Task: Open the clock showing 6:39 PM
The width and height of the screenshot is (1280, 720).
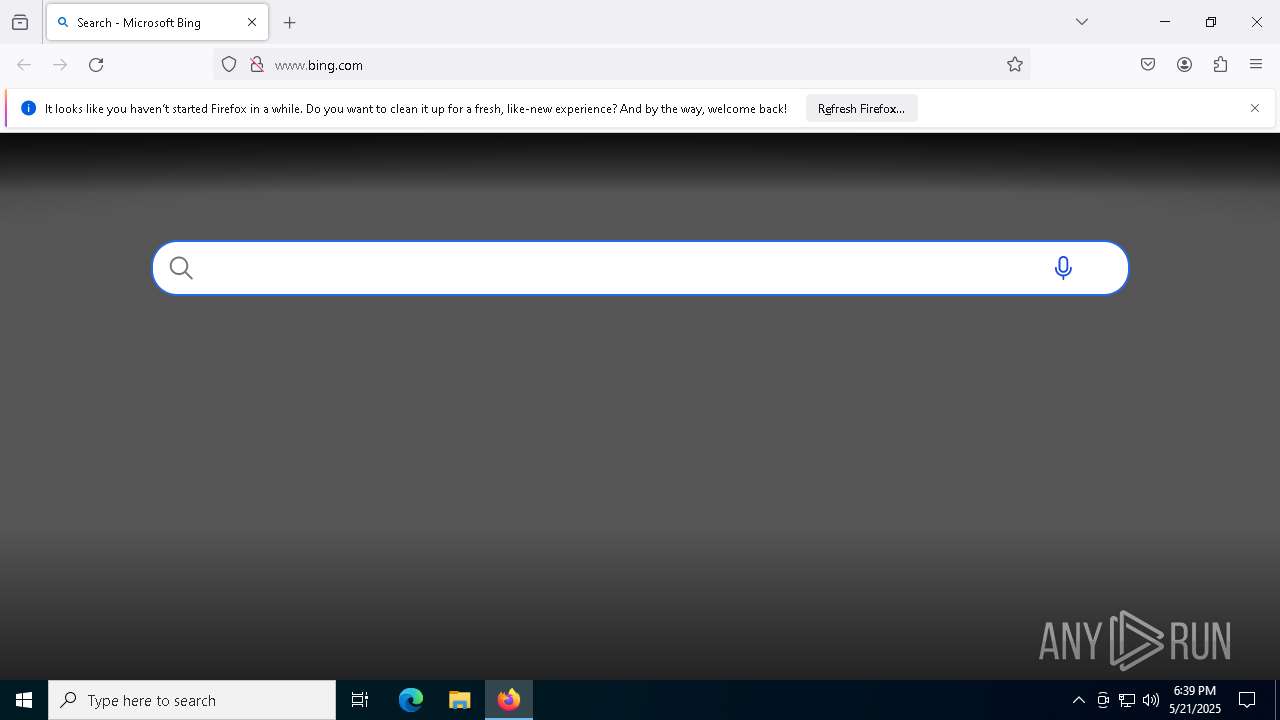Action: [x=1195, y=700]
